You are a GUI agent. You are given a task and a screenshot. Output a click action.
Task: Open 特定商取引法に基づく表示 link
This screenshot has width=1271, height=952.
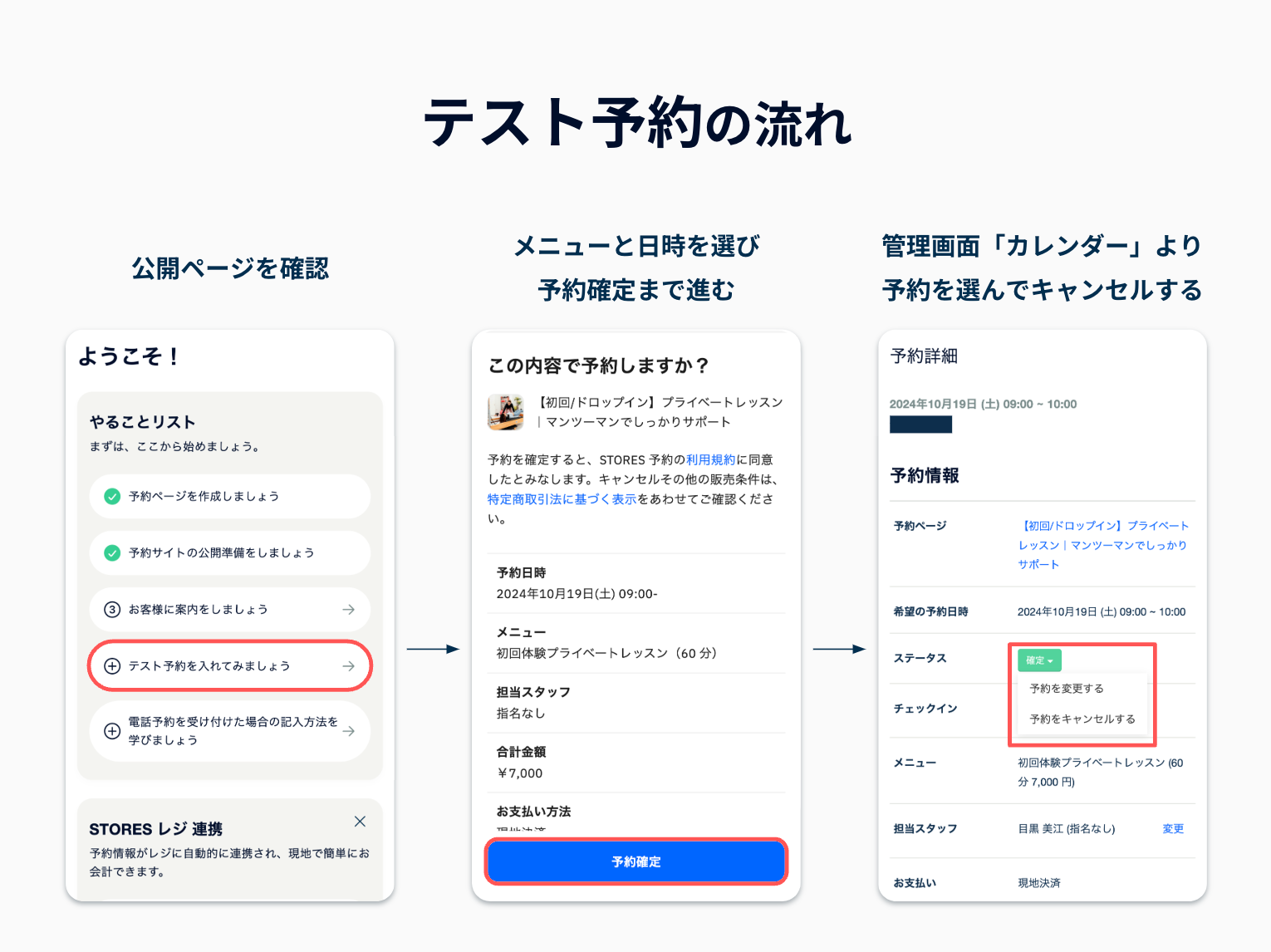click(562, 499)
